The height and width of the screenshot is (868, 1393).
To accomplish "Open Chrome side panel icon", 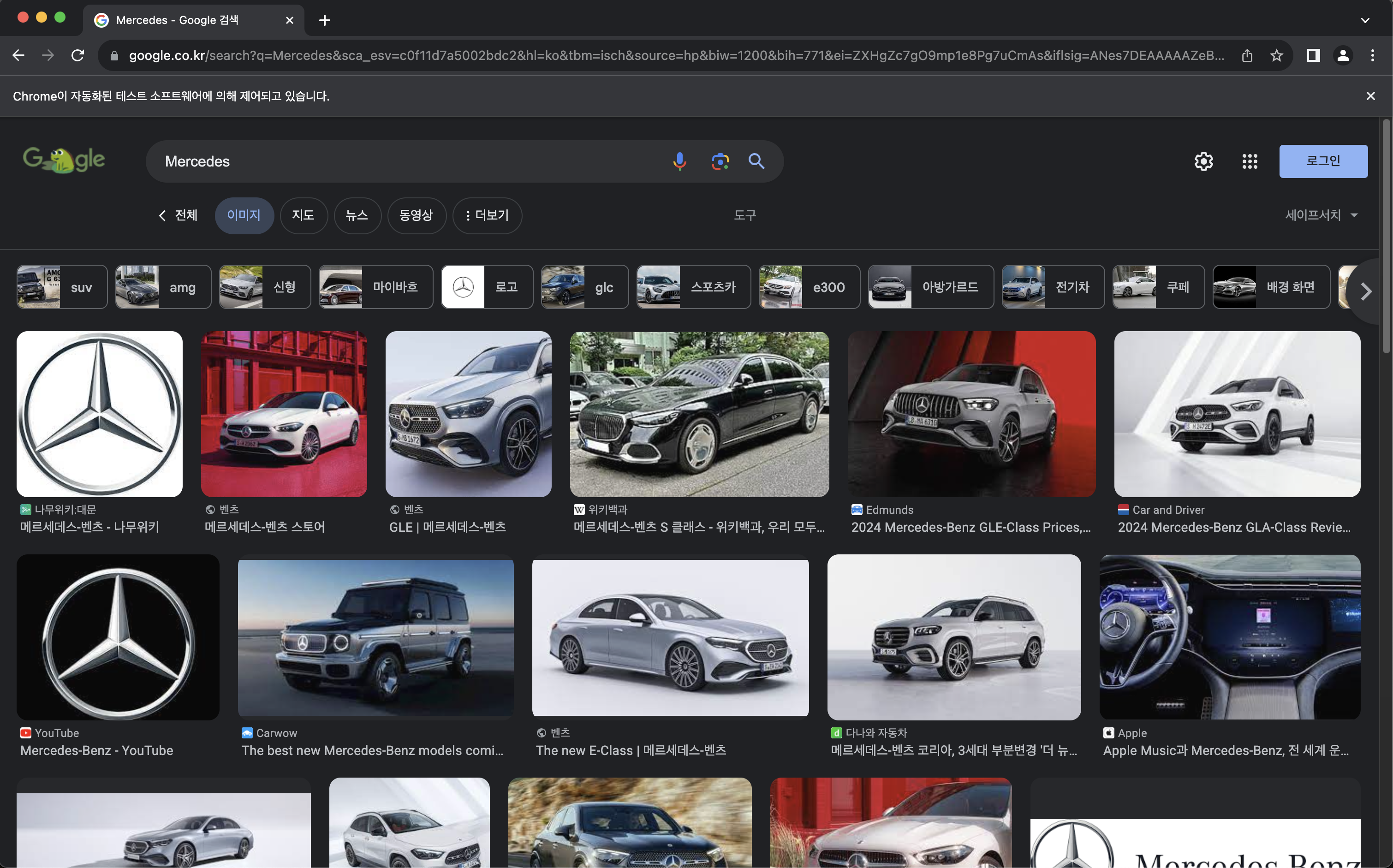I will pos(1313,56).
